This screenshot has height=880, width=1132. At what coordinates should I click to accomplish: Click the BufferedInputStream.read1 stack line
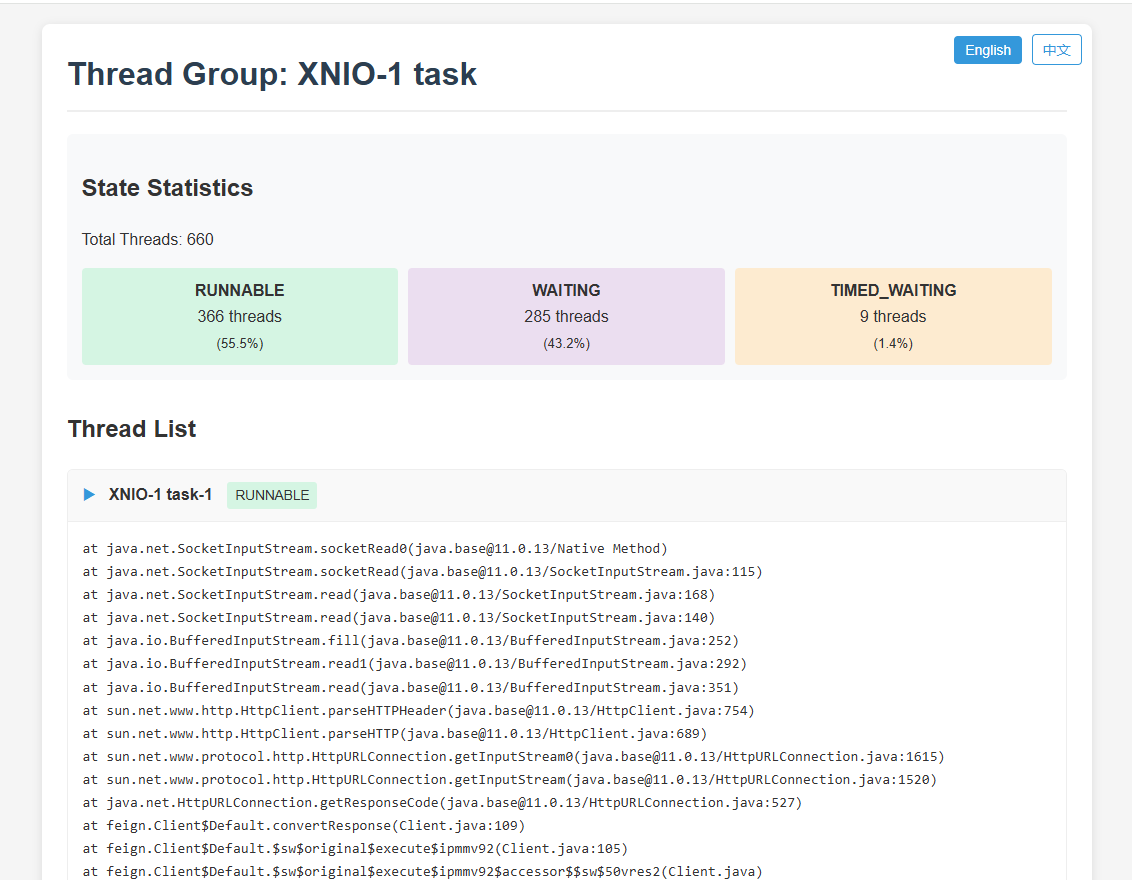(414, 664)
